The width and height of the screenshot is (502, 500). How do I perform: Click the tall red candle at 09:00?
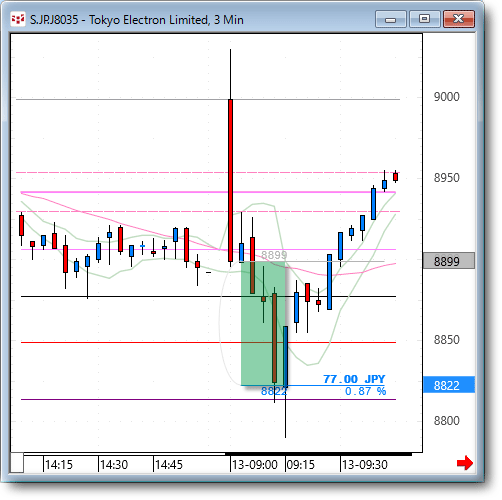click(230, 180)
